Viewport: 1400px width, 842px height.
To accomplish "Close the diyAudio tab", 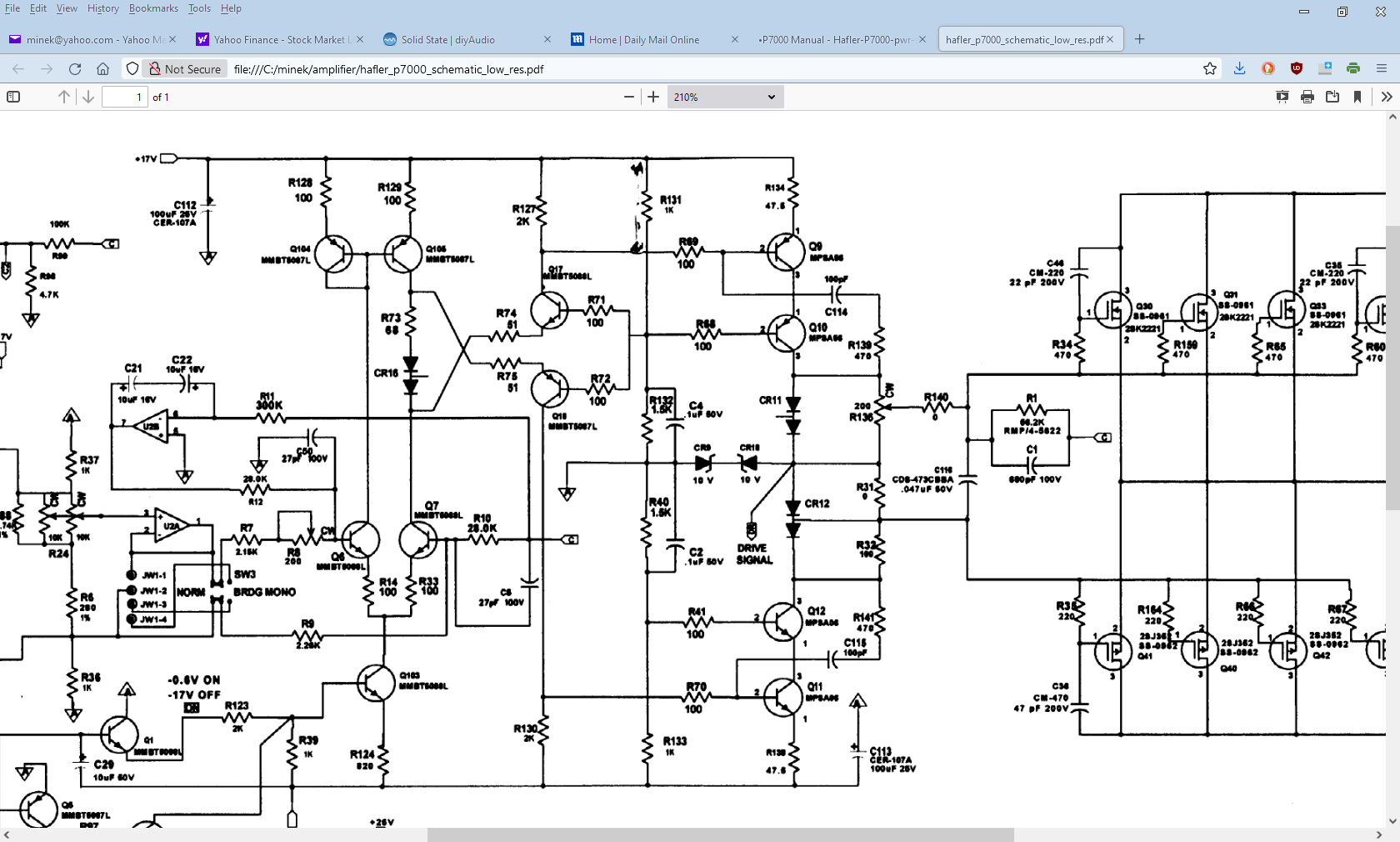I will click(x=547, y=39).
